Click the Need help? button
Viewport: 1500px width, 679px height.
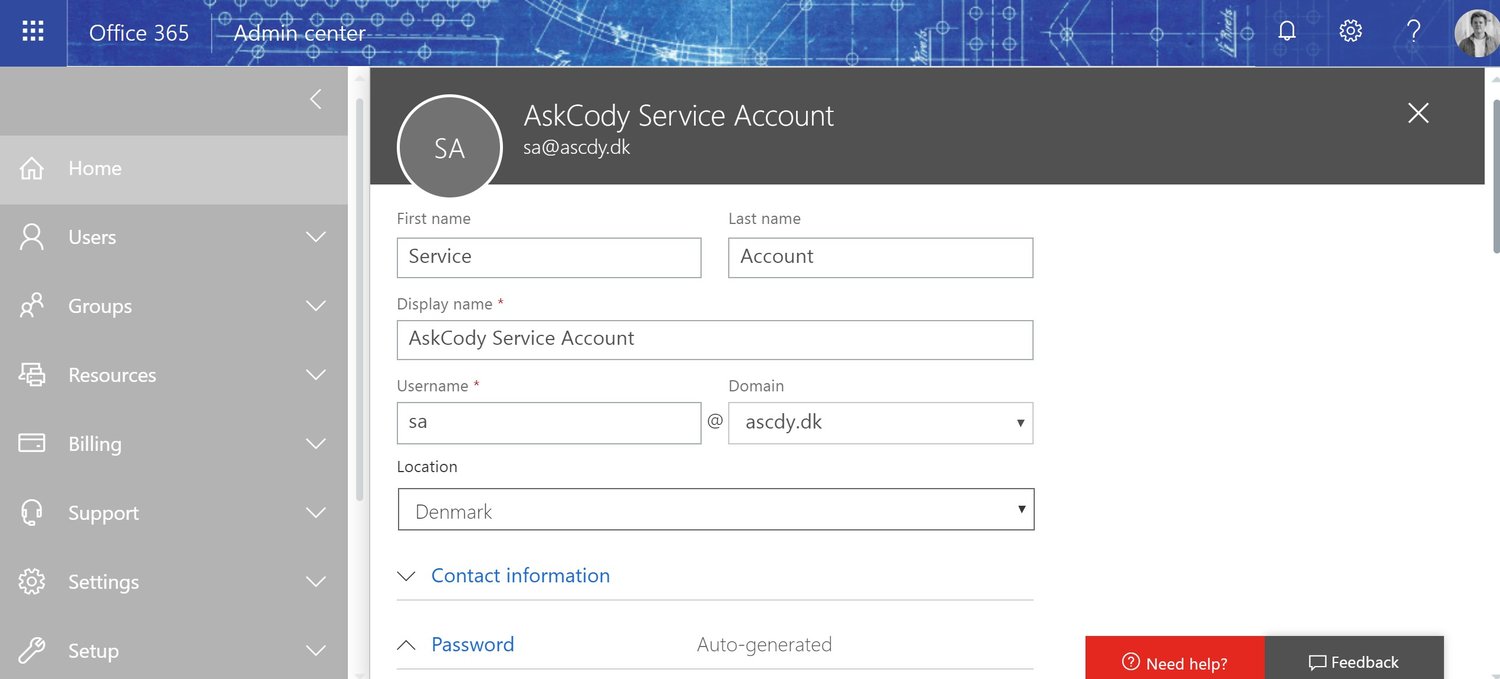coord(1175,658)
